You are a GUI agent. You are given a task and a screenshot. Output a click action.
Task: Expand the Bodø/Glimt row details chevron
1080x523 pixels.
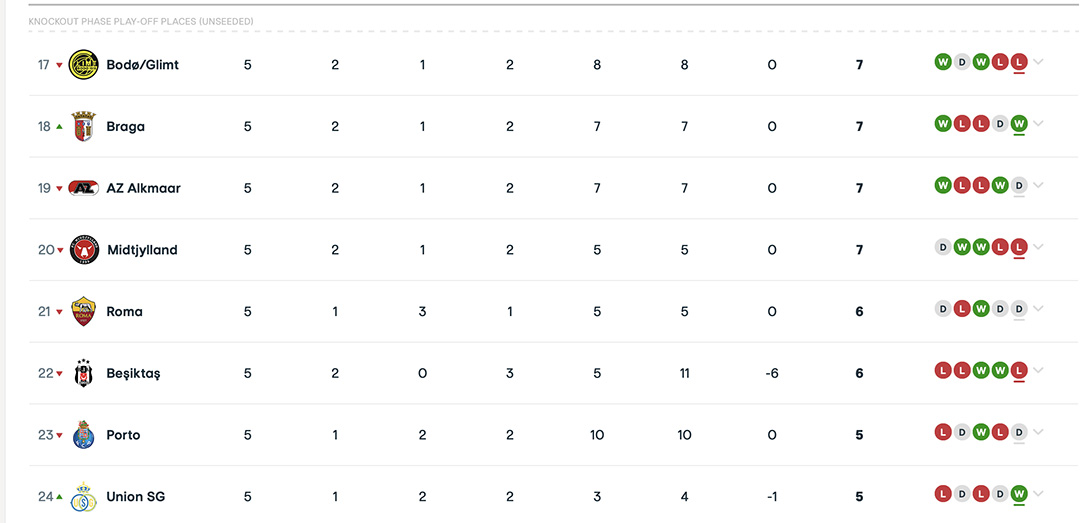pos(1039,62)
